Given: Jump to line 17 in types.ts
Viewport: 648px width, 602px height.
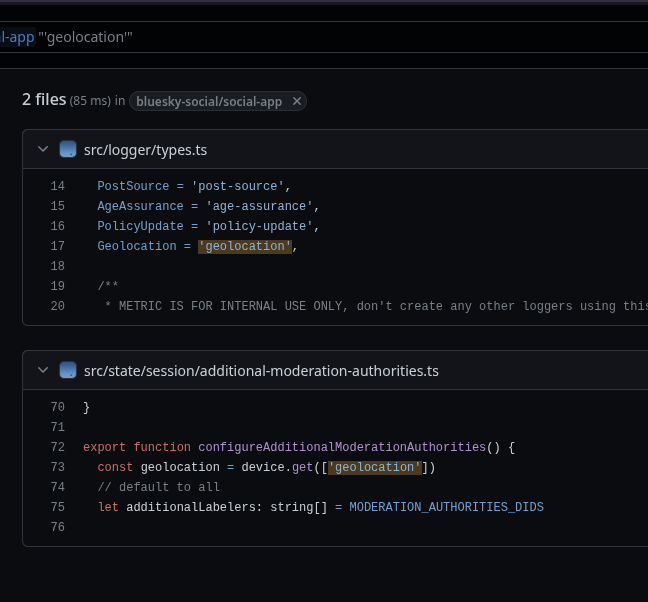Looking at the screenshot, I should coord(57,246).
